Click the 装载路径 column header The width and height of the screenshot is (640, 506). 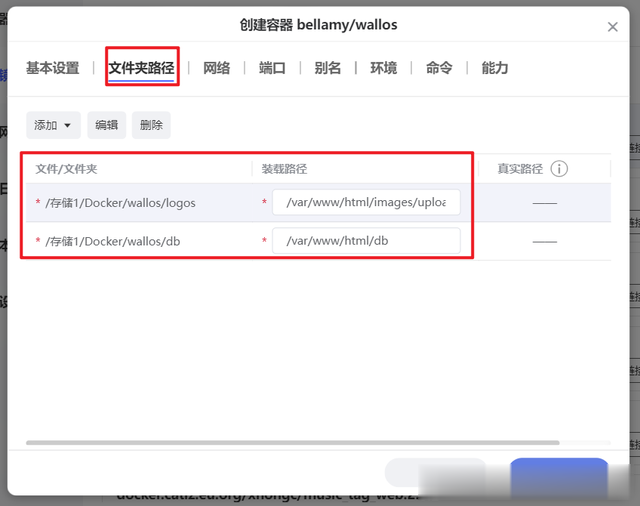284,169
